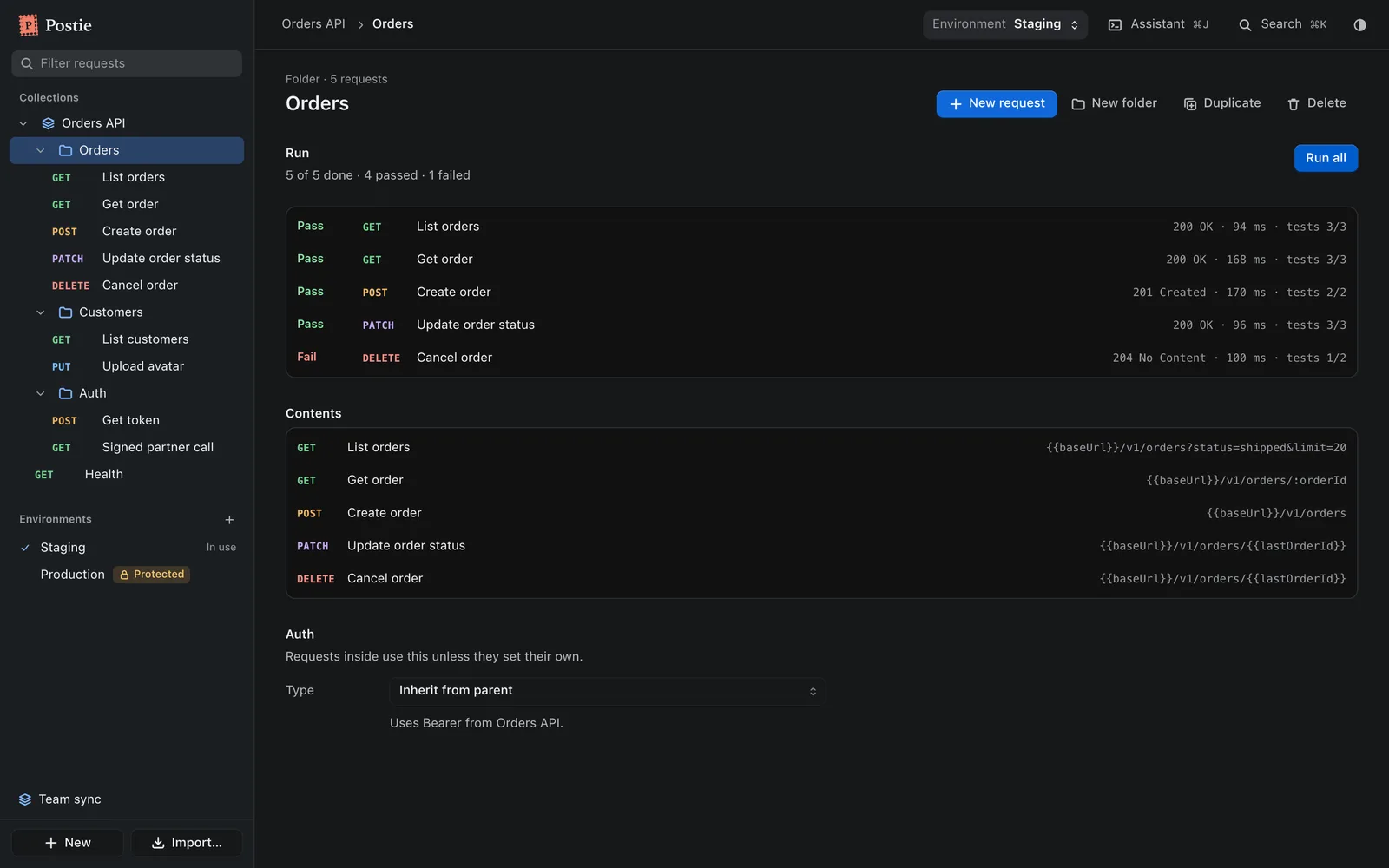Open Get token POST request
1389x868 pixels.
(127, 420)
